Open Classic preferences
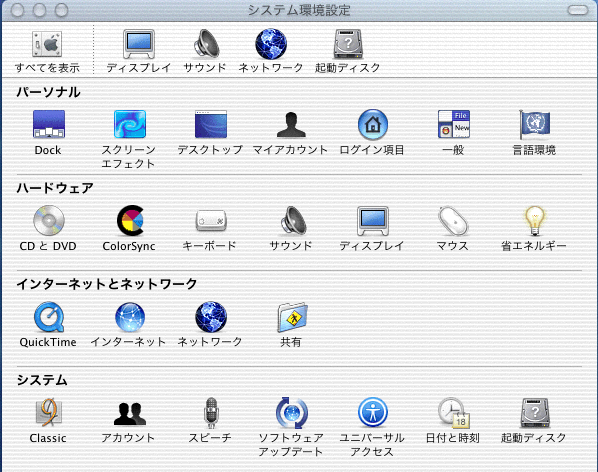Image resolution: width=598 pixels, height=472 pixels. coord(48,413)
